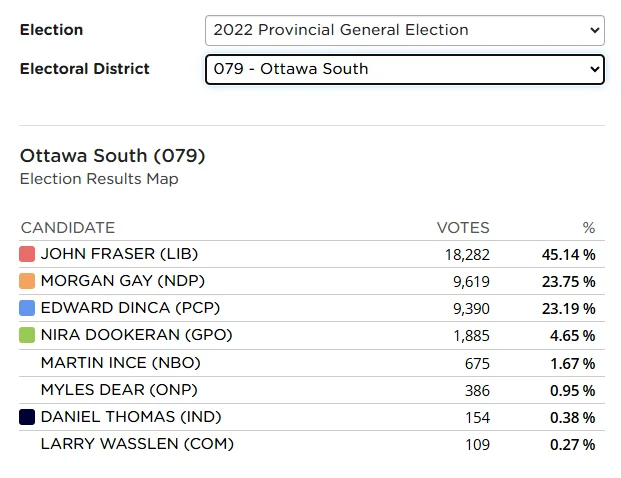Click Morgan Gay's orange NDP color swatch
This screenshot has height=478, width=621.
27,281
